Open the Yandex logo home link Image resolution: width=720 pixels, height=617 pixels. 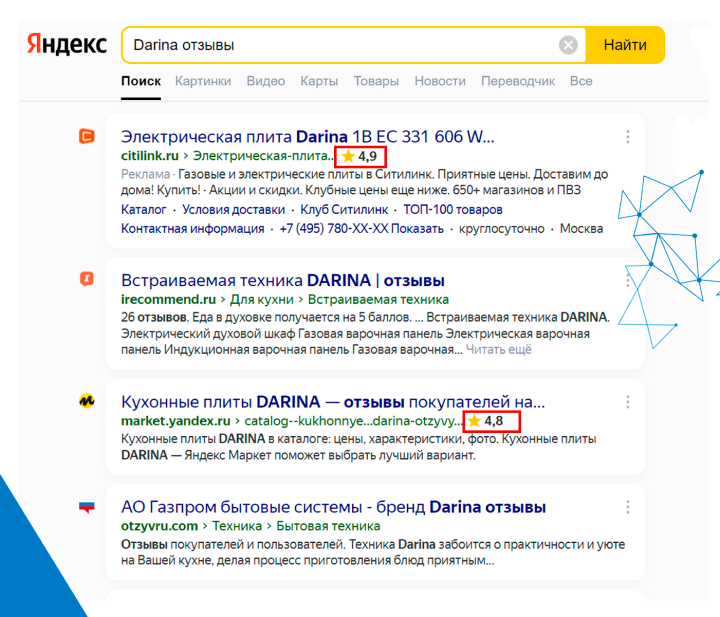coord(67,45)
